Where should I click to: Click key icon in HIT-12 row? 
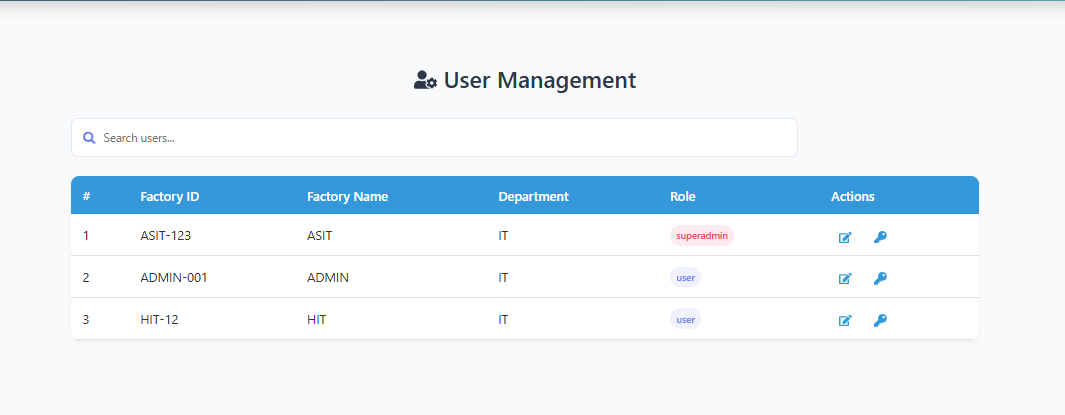point(880,321)
